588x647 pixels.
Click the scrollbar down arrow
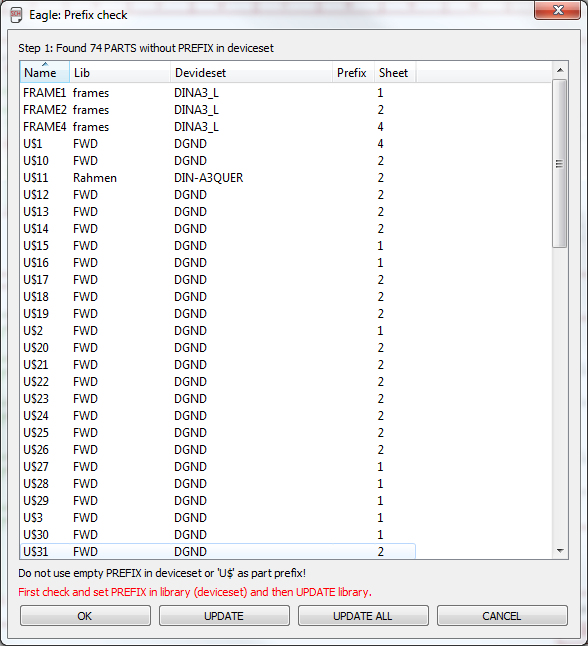(x=560, y=550)
